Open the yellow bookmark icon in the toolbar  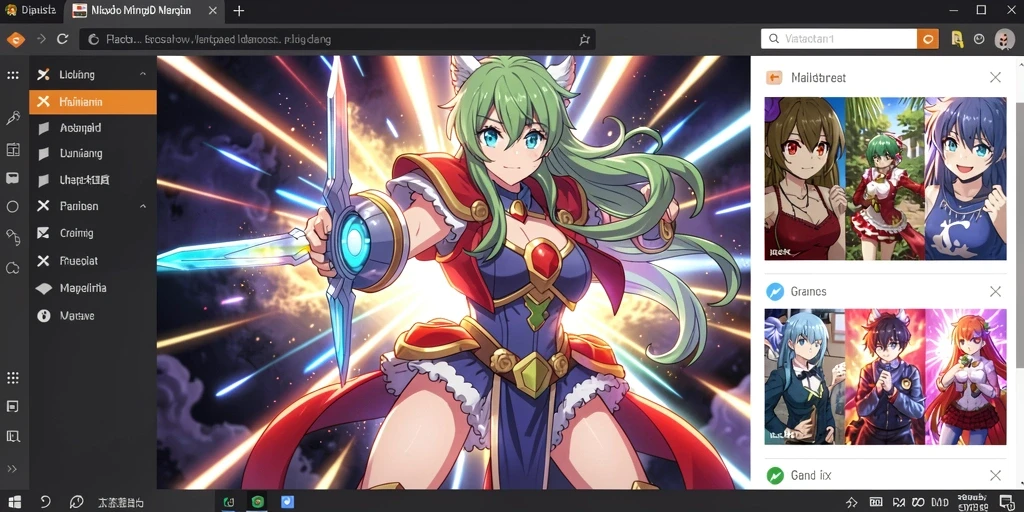coord(957,39)
